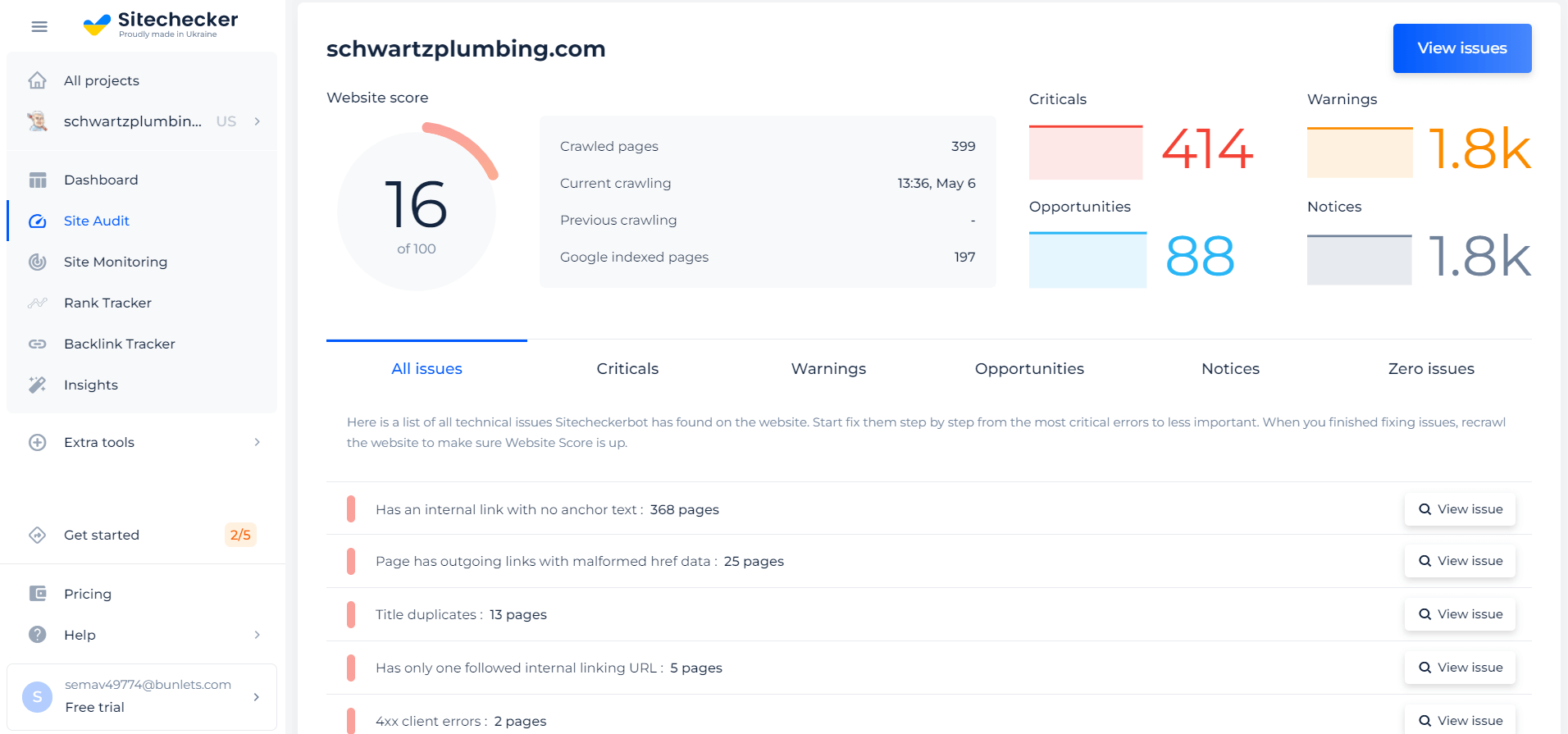Click the orange Warnings color block
This screenshot has width=1568, height=734.
point(1360,152)
